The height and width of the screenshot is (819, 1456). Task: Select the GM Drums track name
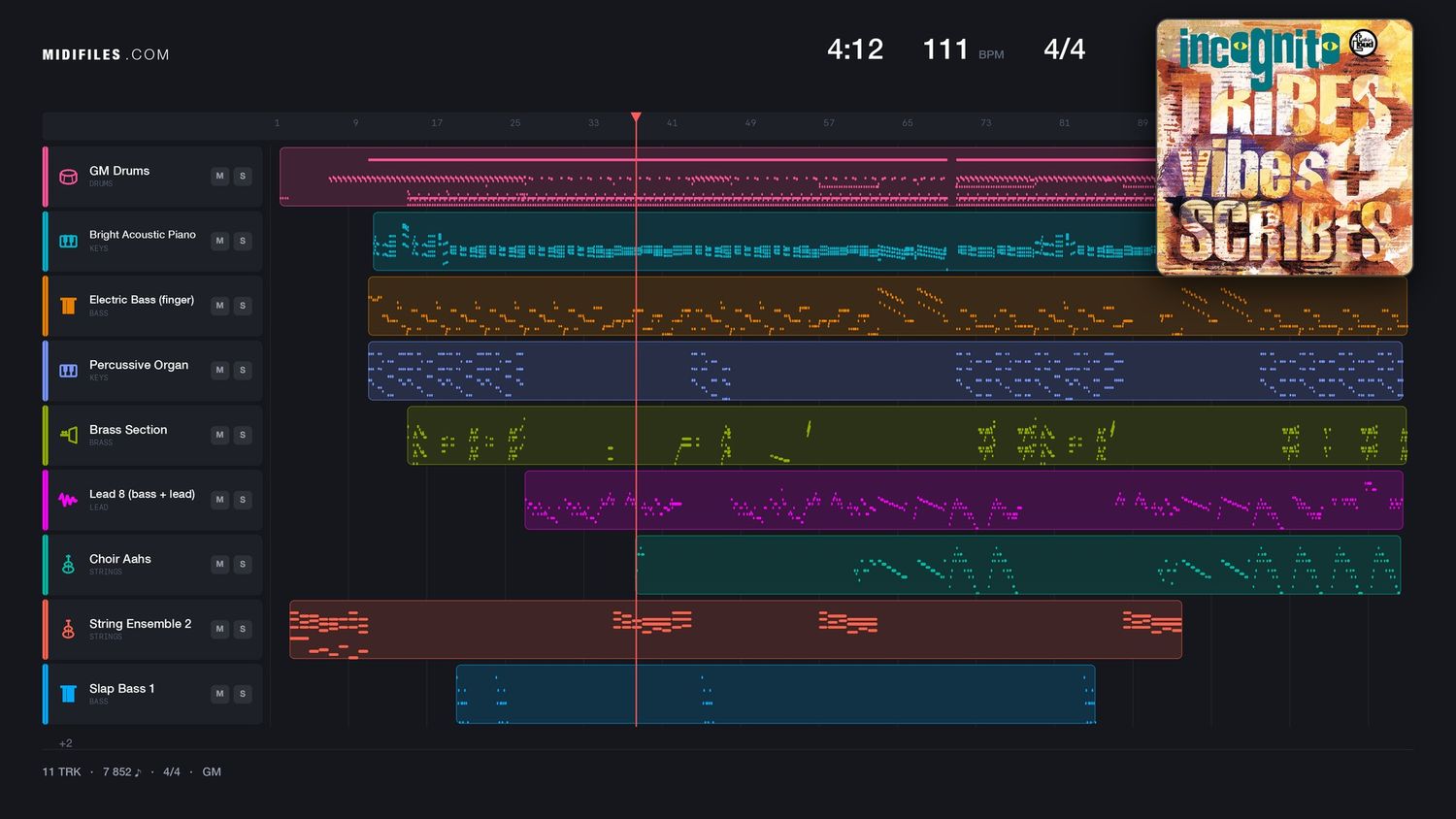(119, 171)
